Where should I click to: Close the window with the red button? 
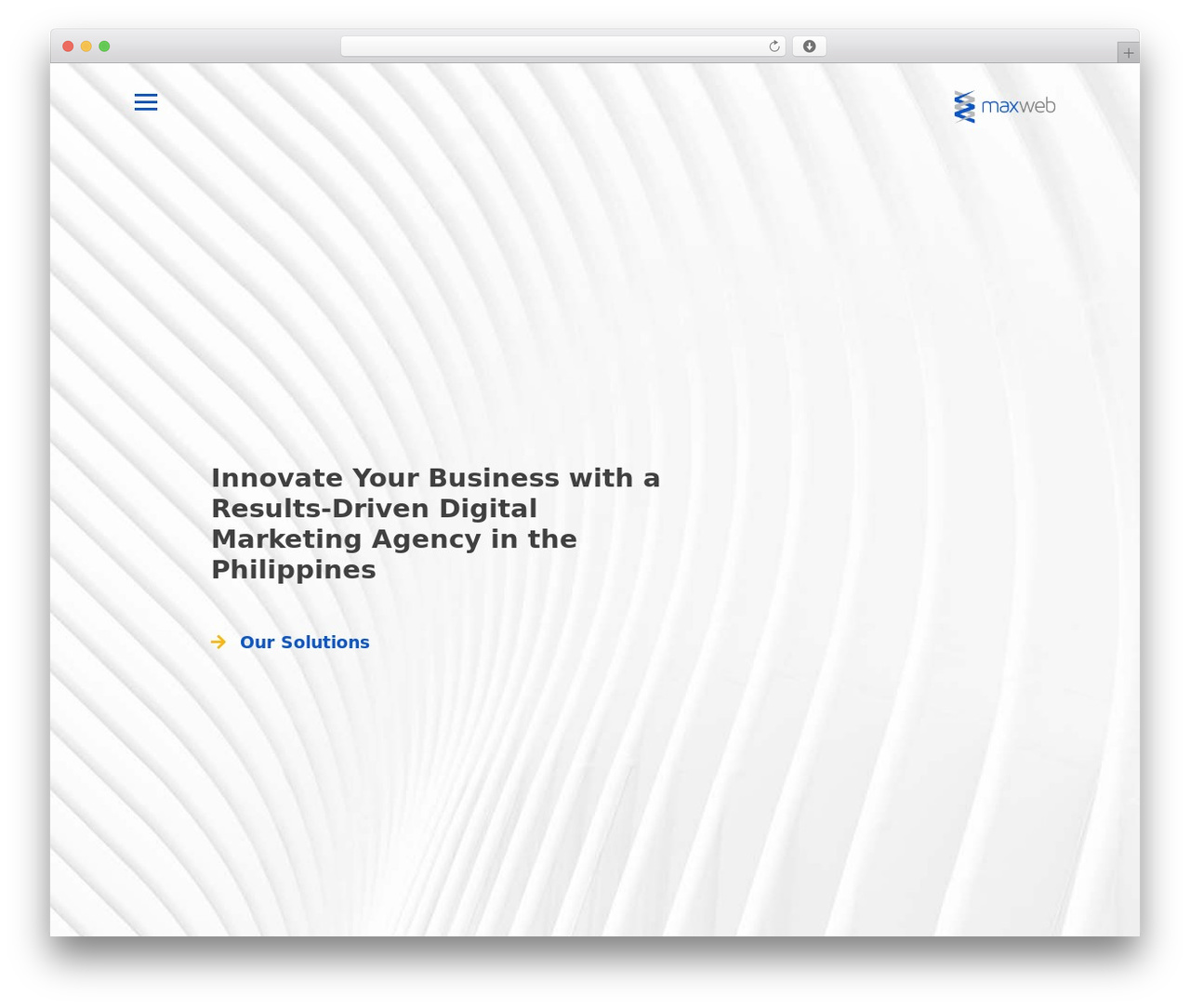68,46
